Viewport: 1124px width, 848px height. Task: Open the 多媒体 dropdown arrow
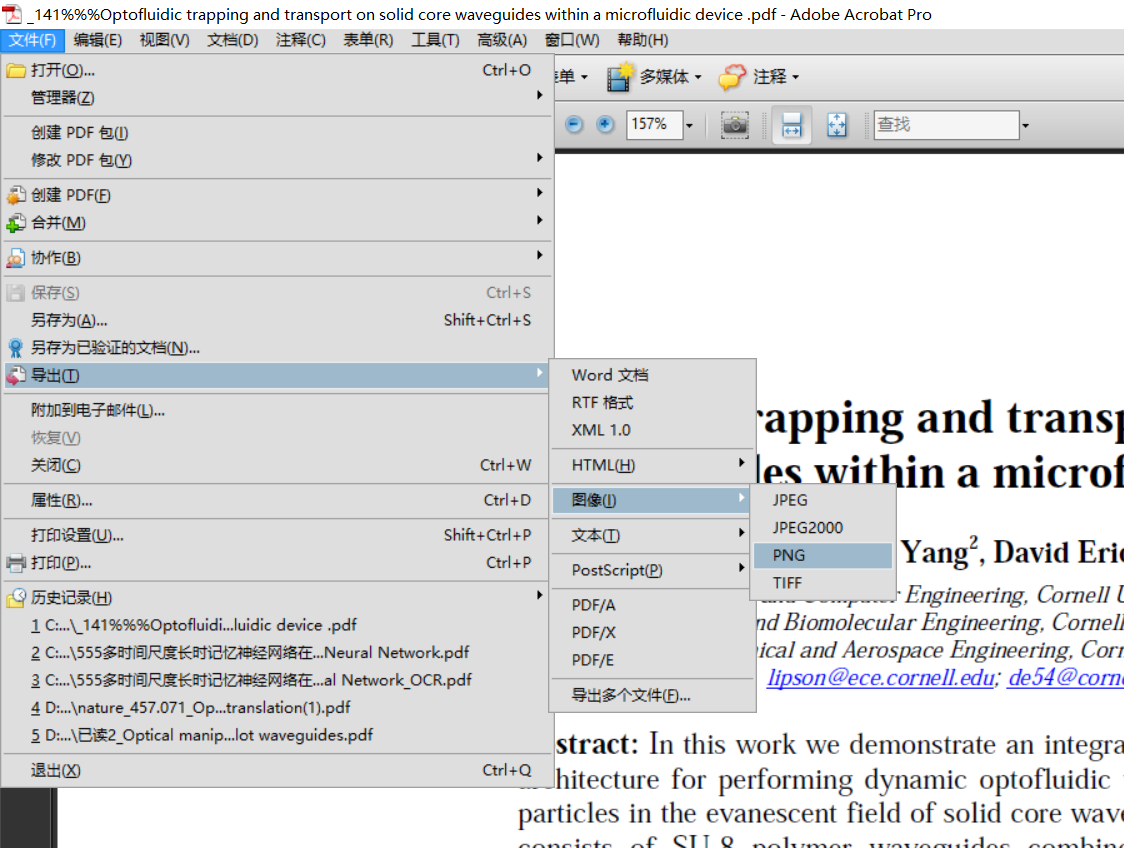tap(697, 77)
